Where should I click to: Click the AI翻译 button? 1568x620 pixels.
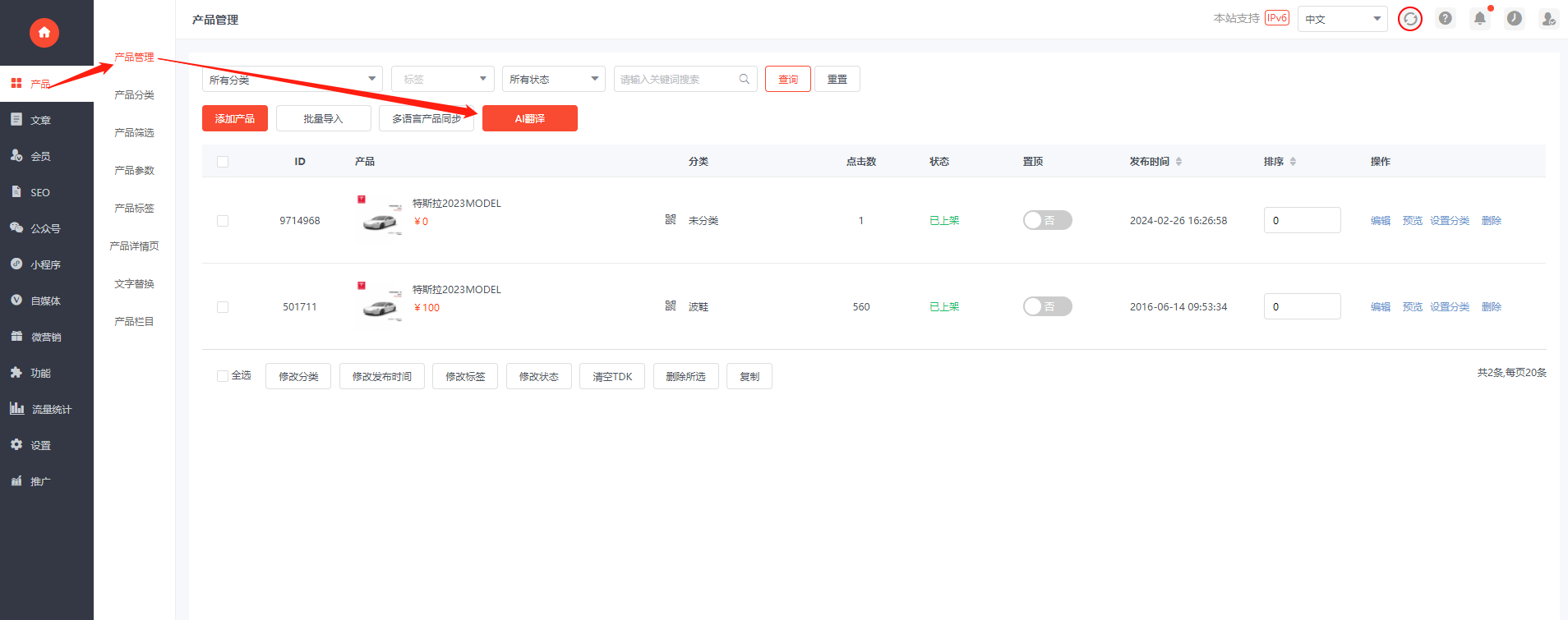(530, 118)
